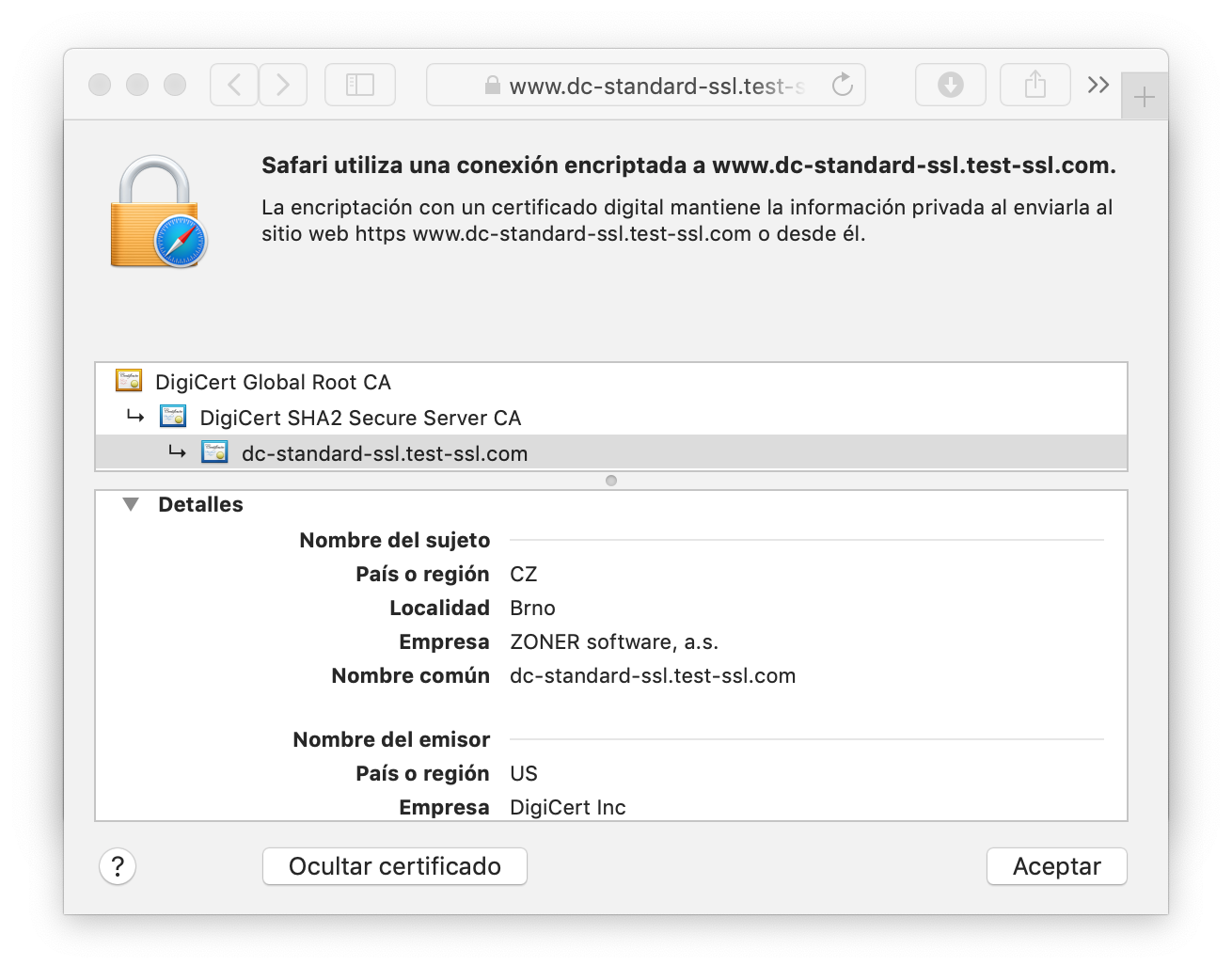
Task: Go back with the left chevron button
Action: 234,85
